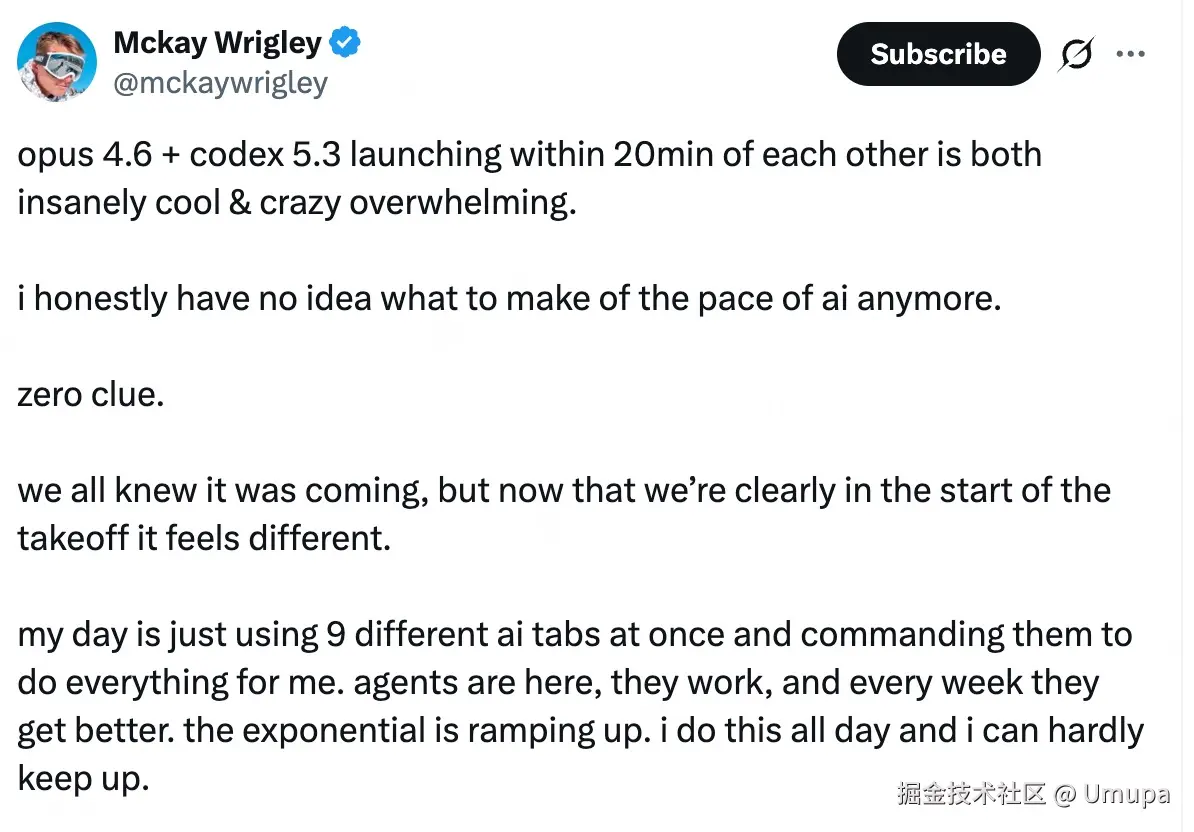Image resolution: width=1194 pixels, height=832 pixels.
Task: Click the Mckay Wrigley display name
Action: (217, 43)
